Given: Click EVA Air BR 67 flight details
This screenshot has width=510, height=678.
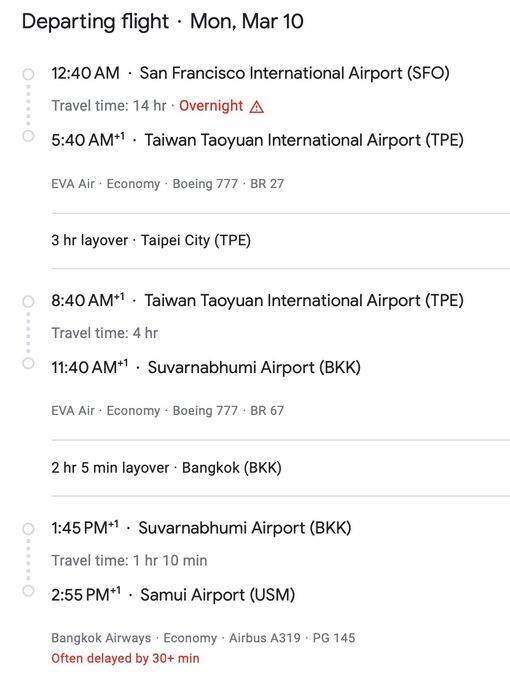Looking at the screenshot, I should click(167, 410).
